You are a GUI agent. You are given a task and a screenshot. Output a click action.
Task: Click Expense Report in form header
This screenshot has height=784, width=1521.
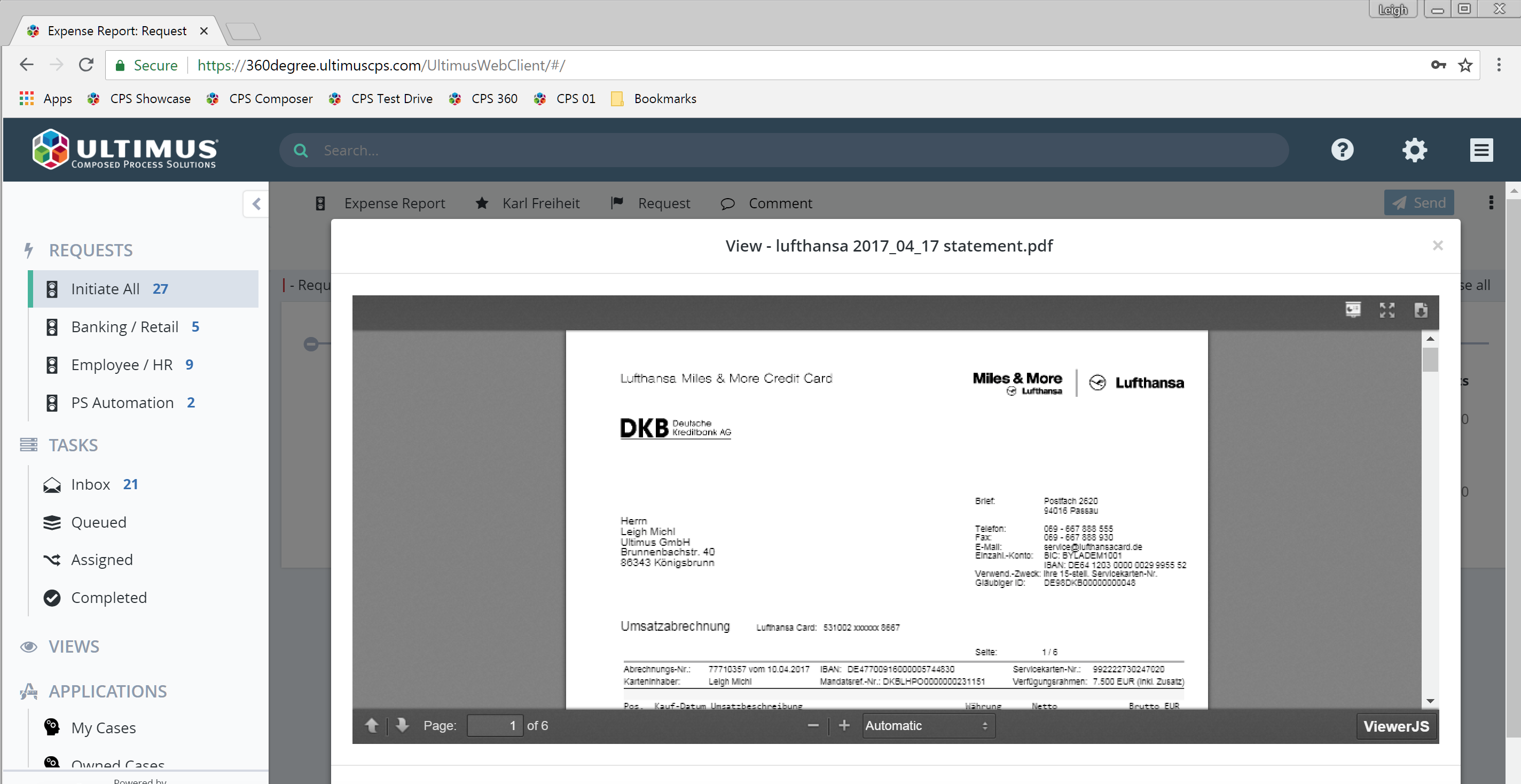[395, 203]
